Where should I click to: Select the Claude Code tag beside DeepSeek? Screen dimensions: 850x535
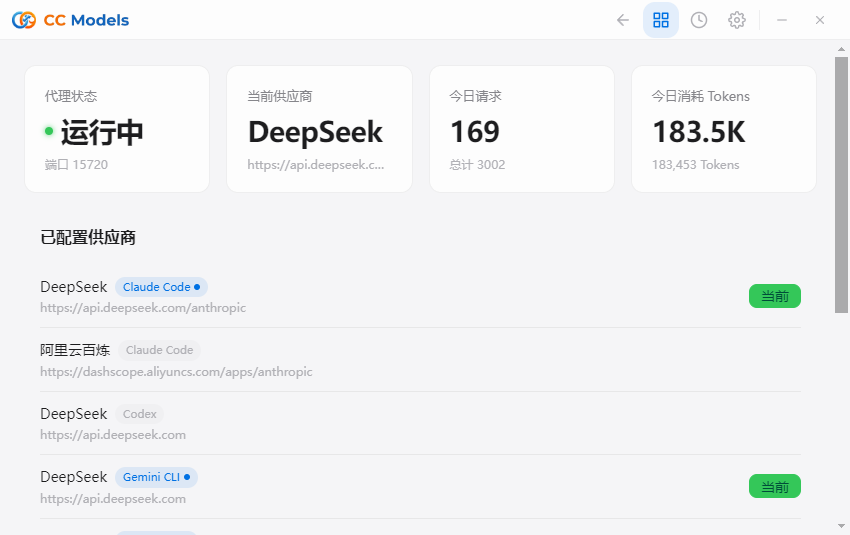(x=161, y=287)
